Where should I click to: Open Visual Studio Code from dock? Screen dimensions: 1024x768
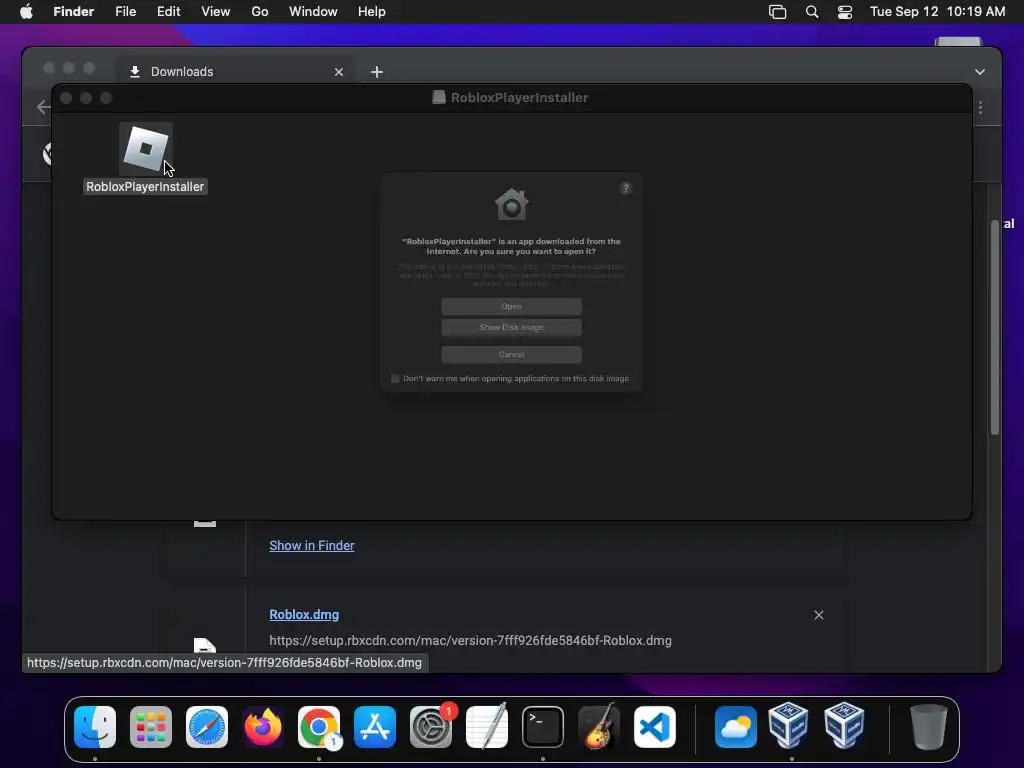(x=654, y=727)
